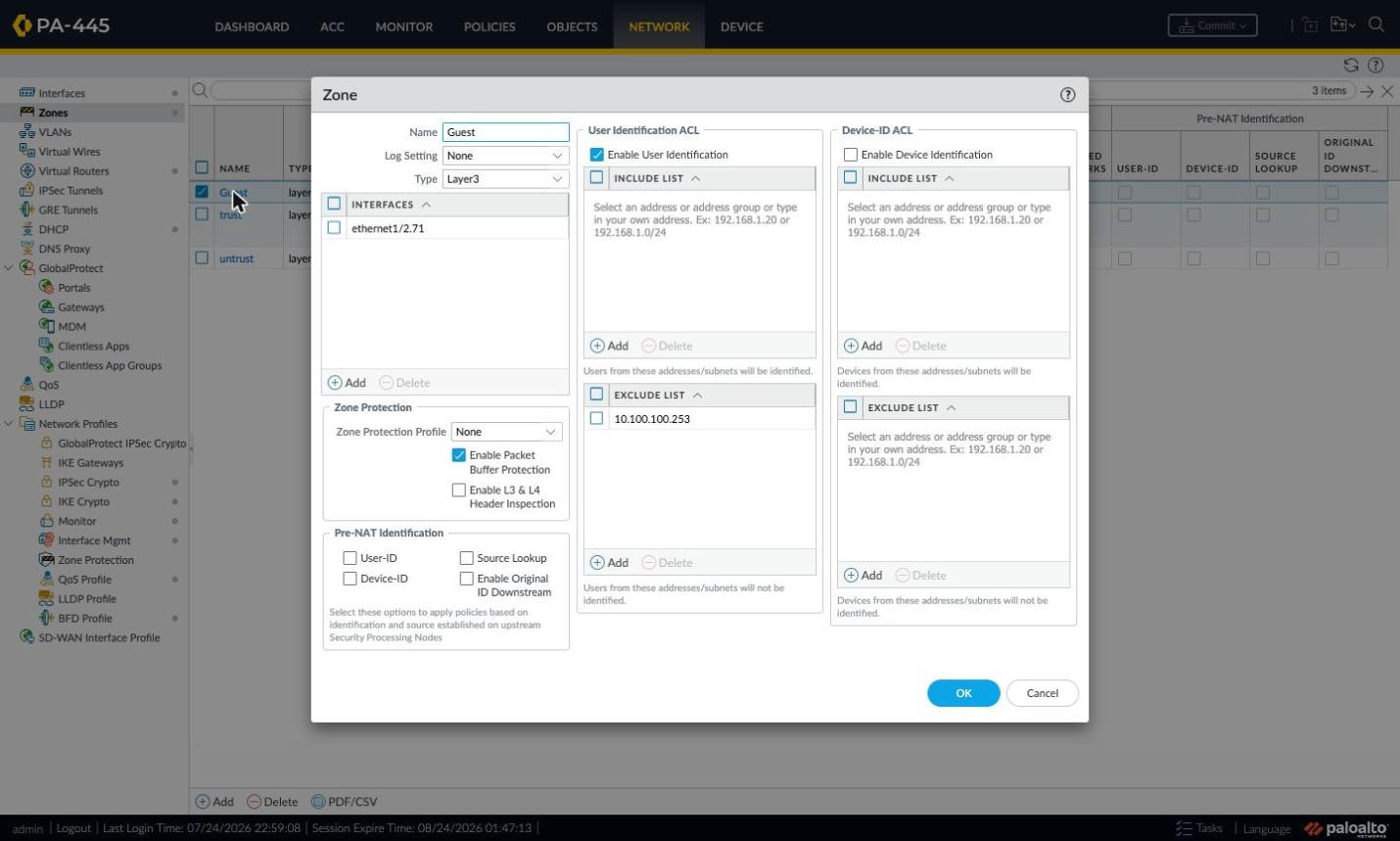The width and height of the screenshot is (1400, 841).
Task: Open the BFD Profile item
Action: [x=84, y=618]
